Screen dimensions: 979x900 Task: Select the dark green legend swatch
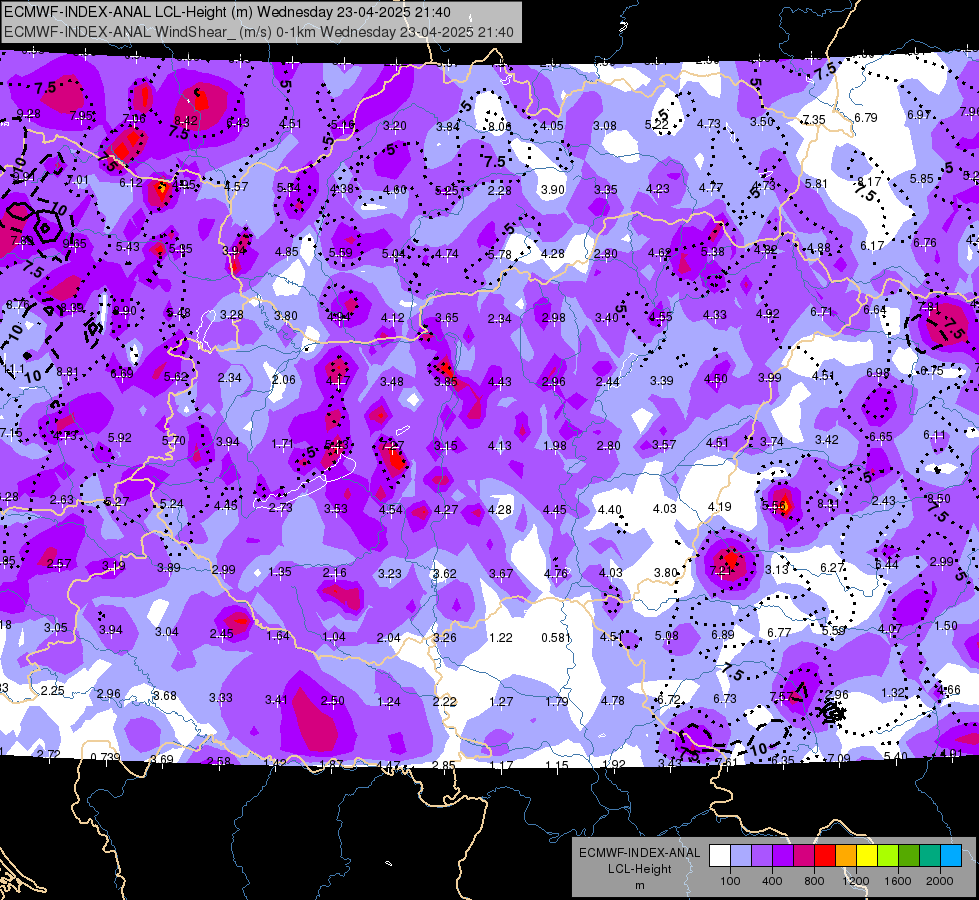[x=908, y=856]
